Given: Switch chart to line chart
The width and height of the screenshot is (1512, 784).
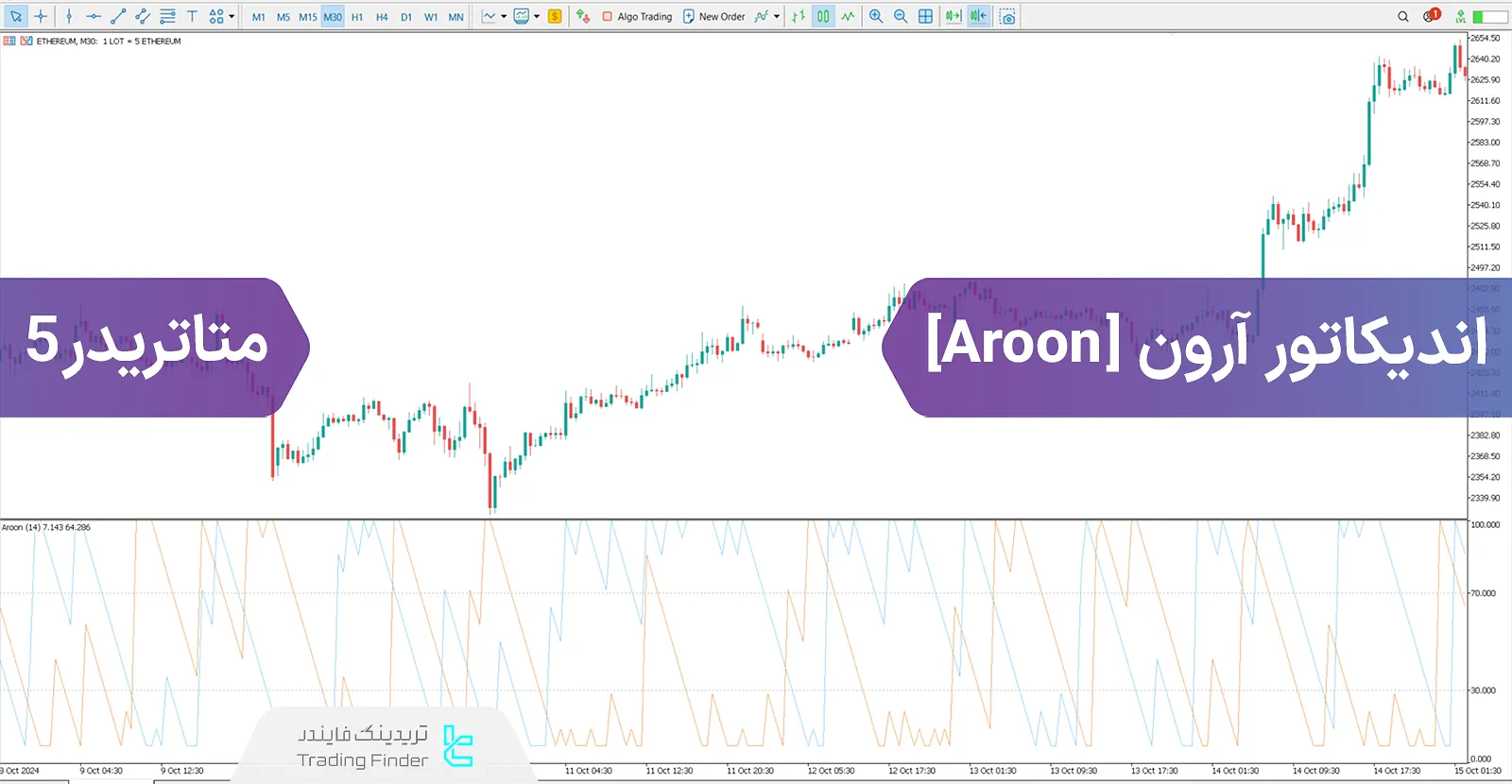Looking at the screenshot, I should [x=848, y=16].
